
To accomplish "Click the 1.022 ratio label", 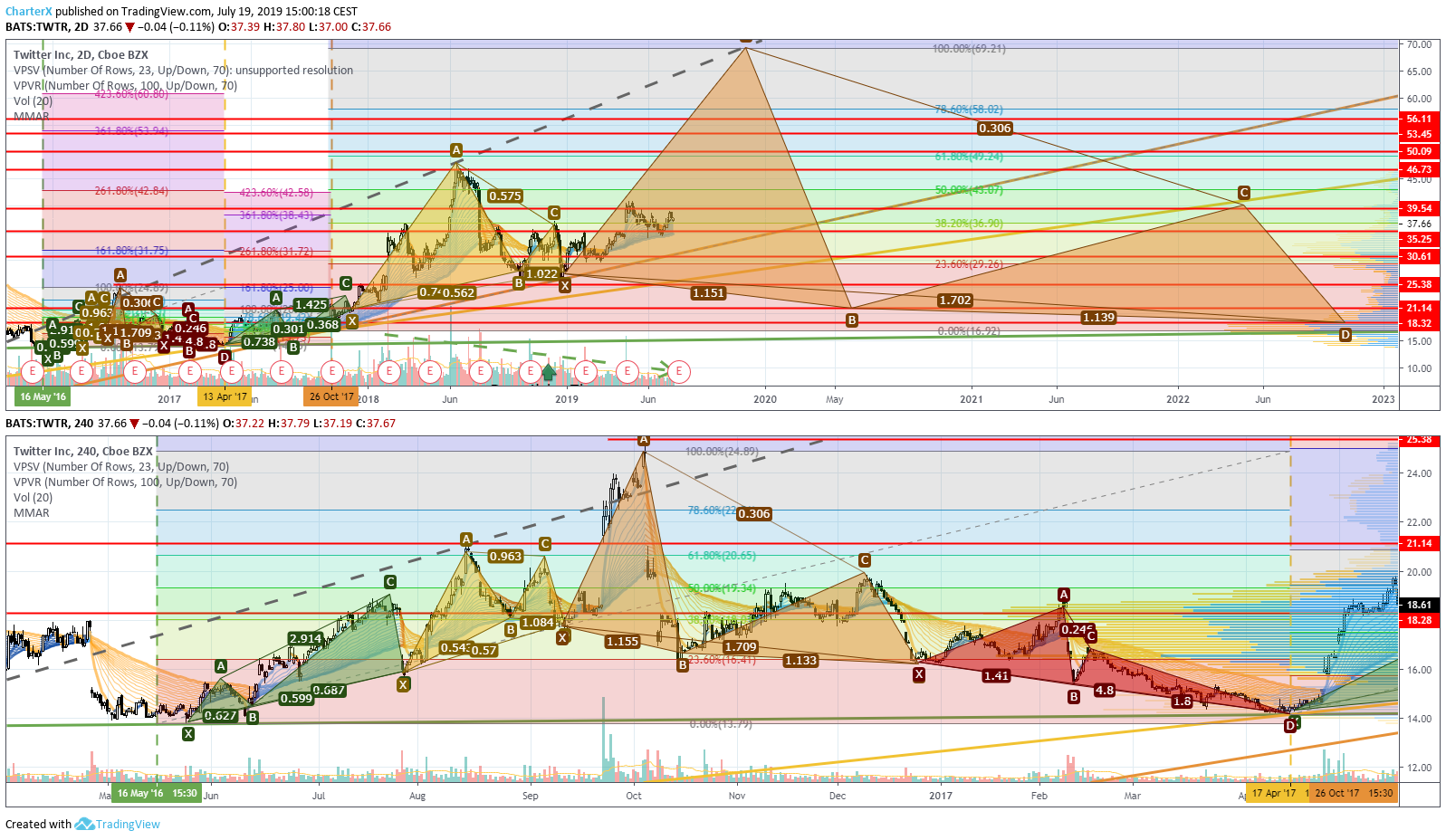I will [541, 273].
